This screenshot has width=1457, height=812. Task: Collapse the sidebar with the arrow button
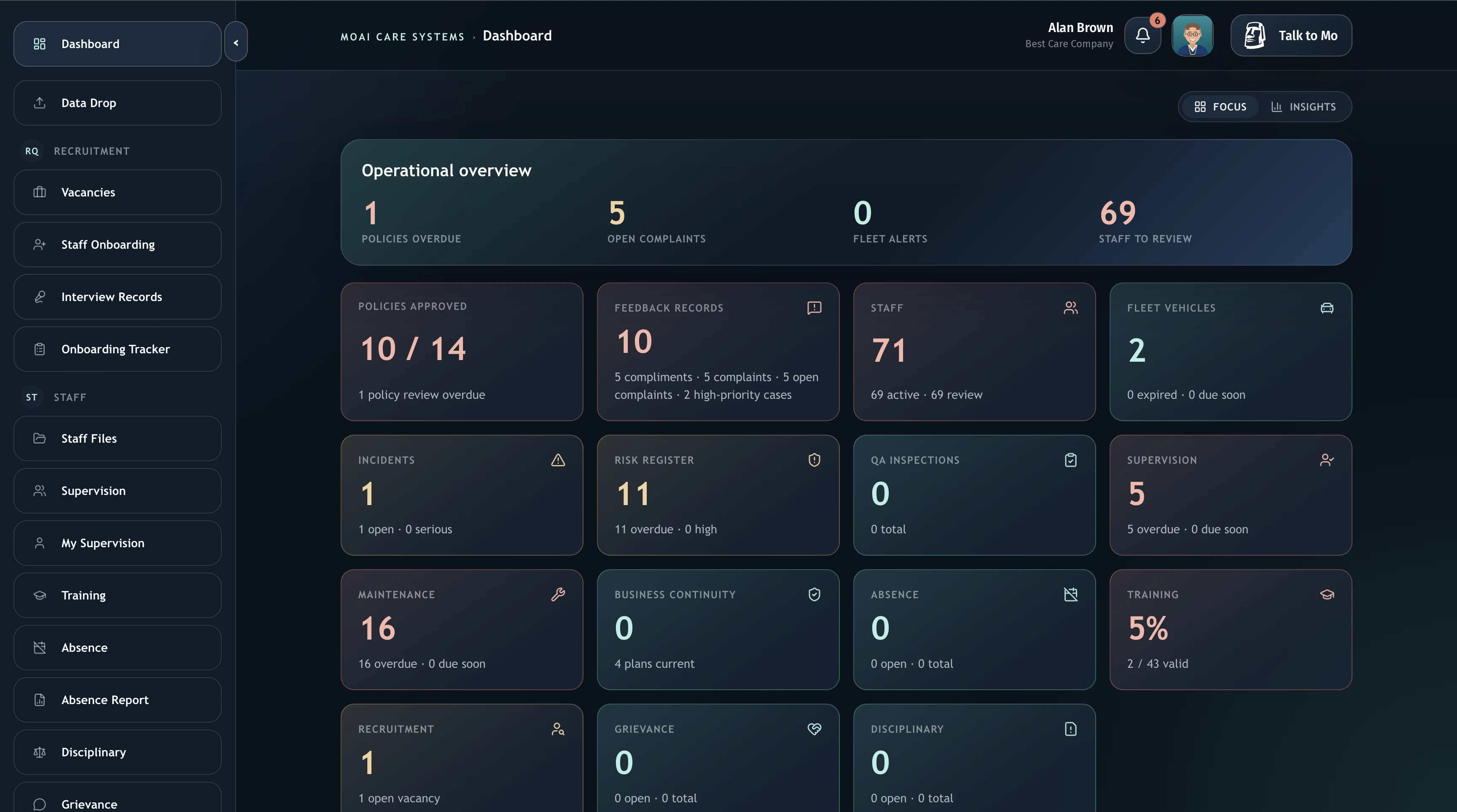pyautogui.click(x=236, y=43)
